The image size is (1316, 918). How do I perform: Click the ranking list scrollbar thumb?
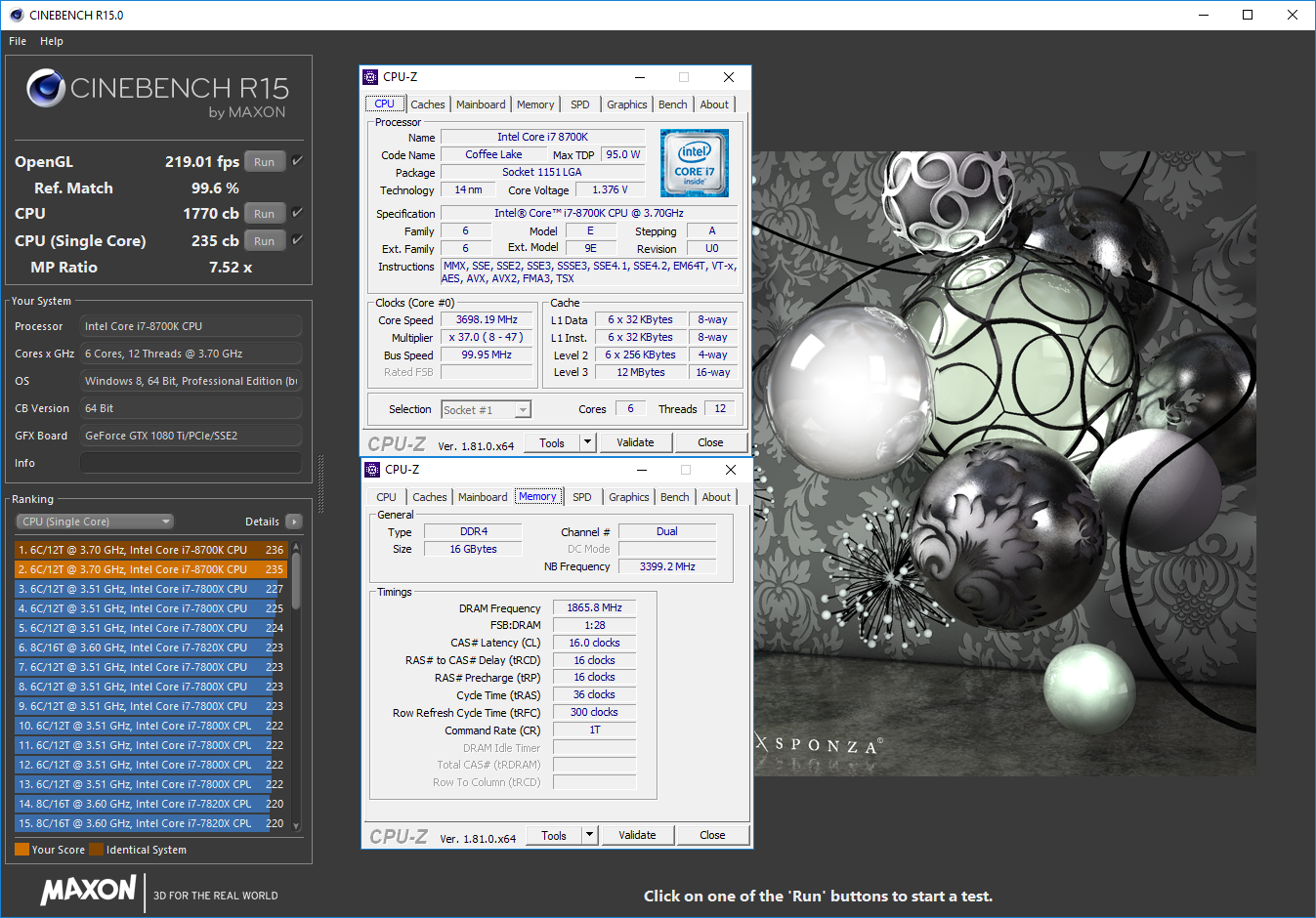click(x=296, y=581)
